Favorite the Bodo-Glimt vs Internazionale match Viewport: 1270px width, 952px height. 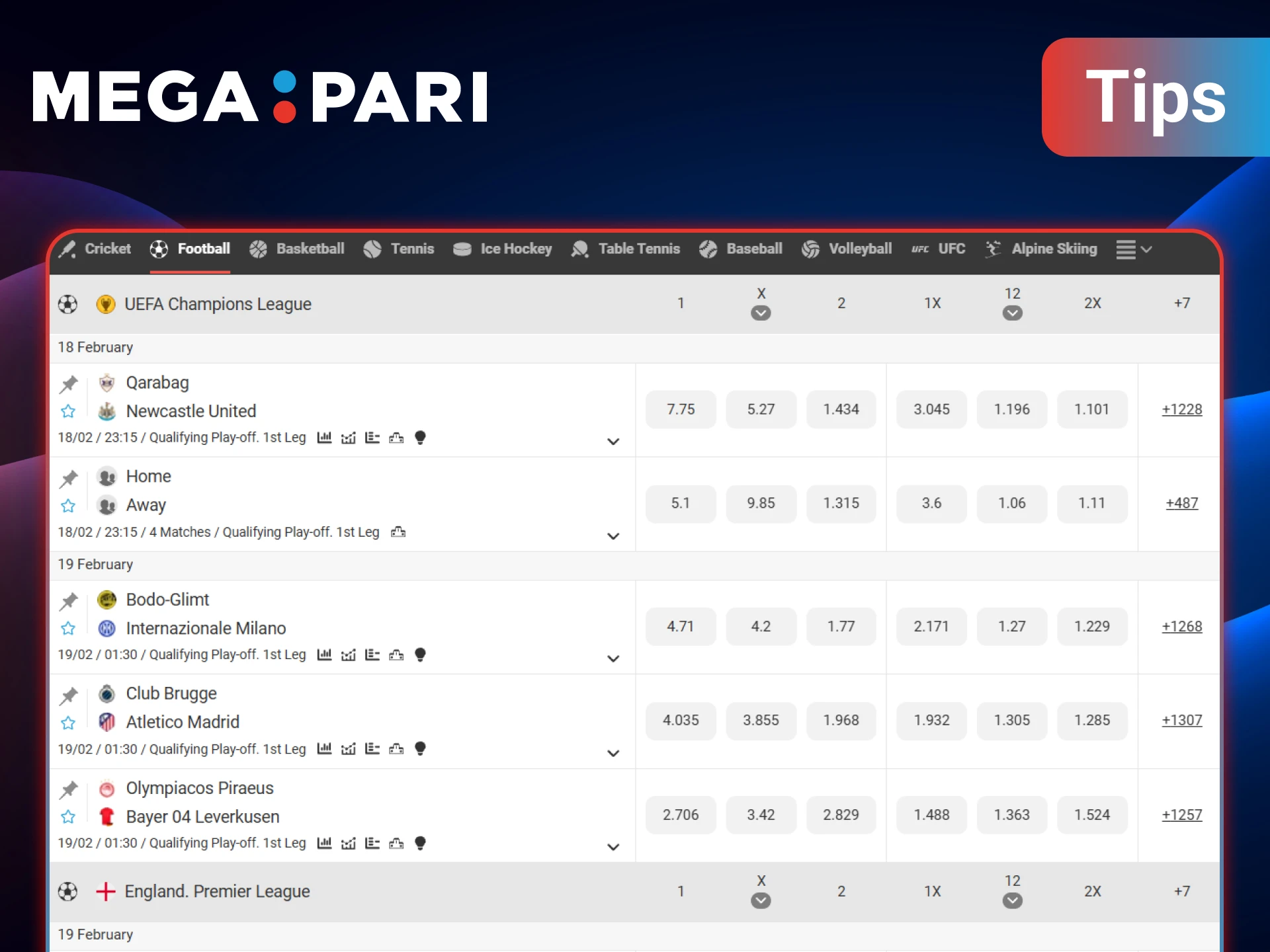point(68,629)
